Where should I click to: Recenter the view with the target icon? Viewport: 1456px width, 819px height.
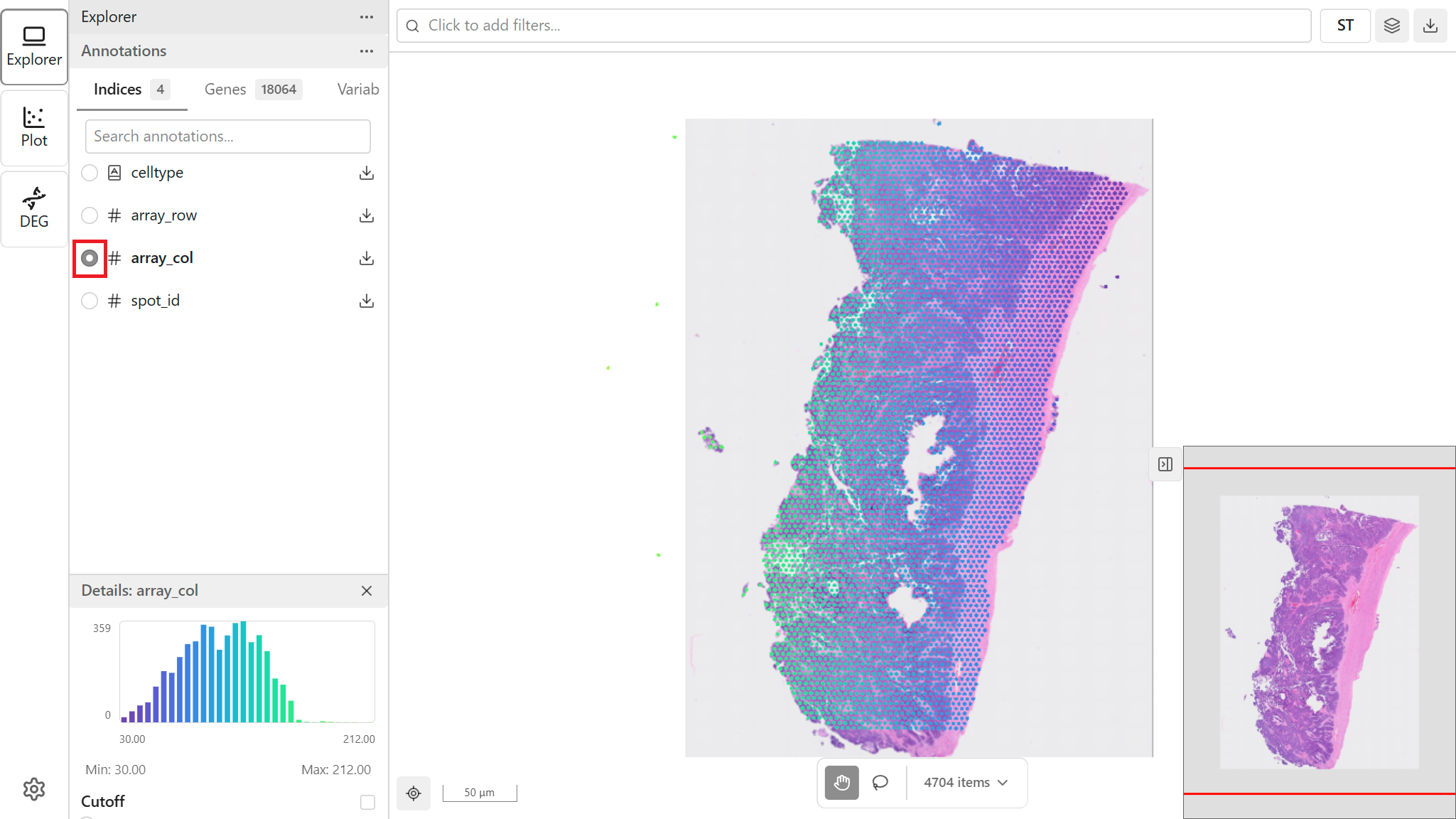click(414, 793)
